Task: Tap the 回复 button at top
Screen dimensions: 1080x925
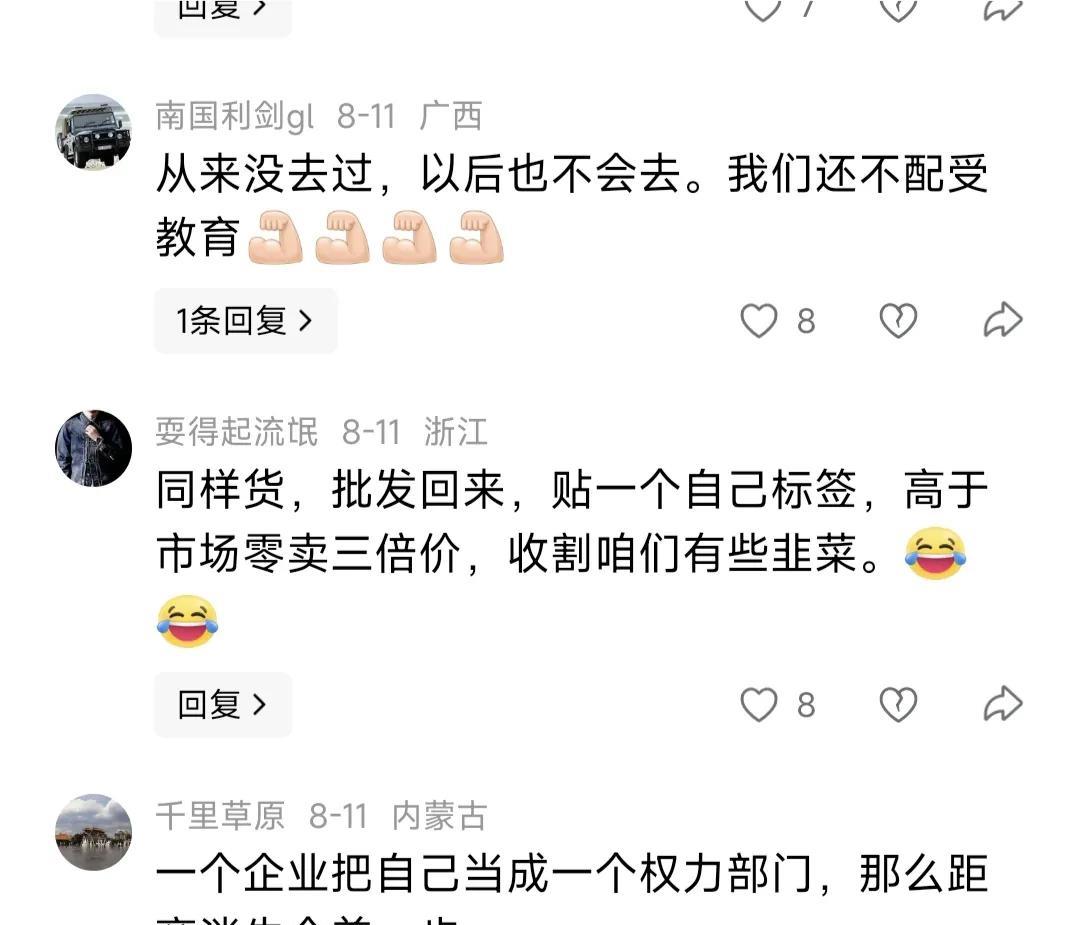Action: (x=223, y=15)
